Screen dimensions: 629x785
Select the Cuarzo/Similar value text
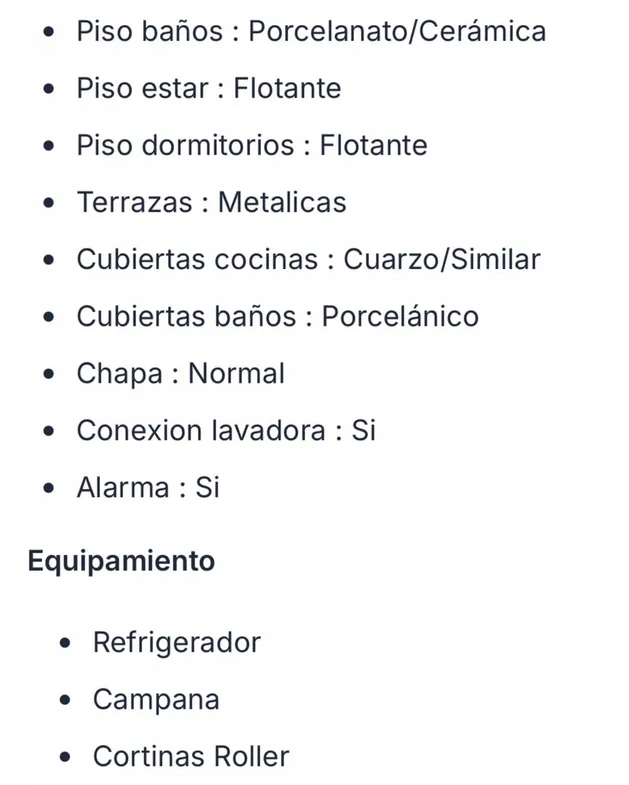tap(442, 260)
